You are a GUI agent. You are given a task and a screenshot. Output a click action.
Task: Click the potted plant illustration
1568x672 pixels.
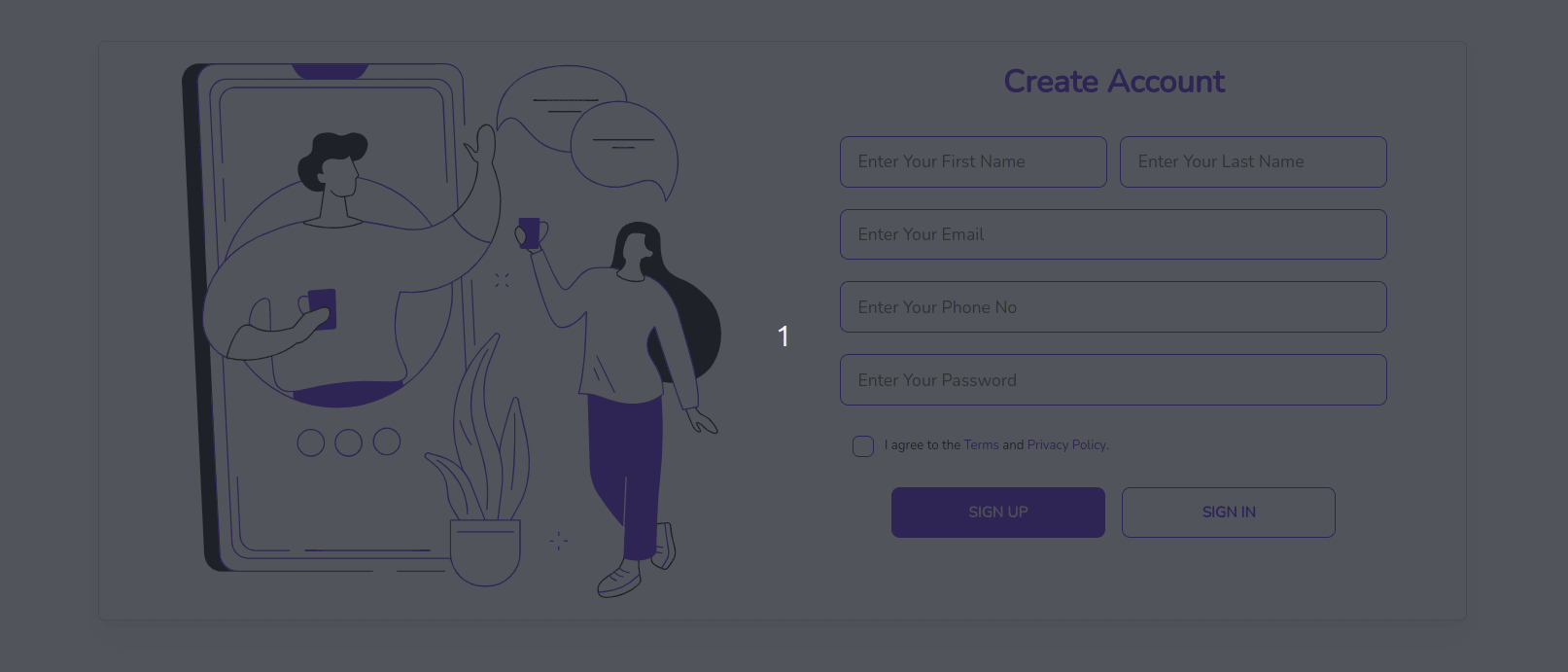483,467
